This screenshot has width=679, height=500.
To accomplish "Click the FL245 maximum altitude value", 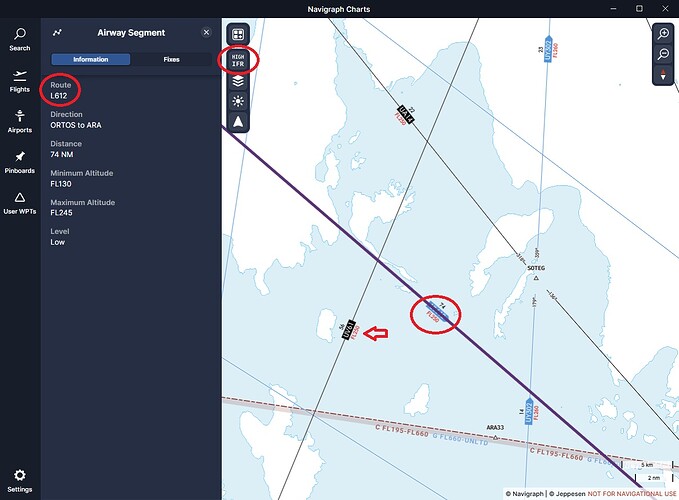I will click(61, 213).
